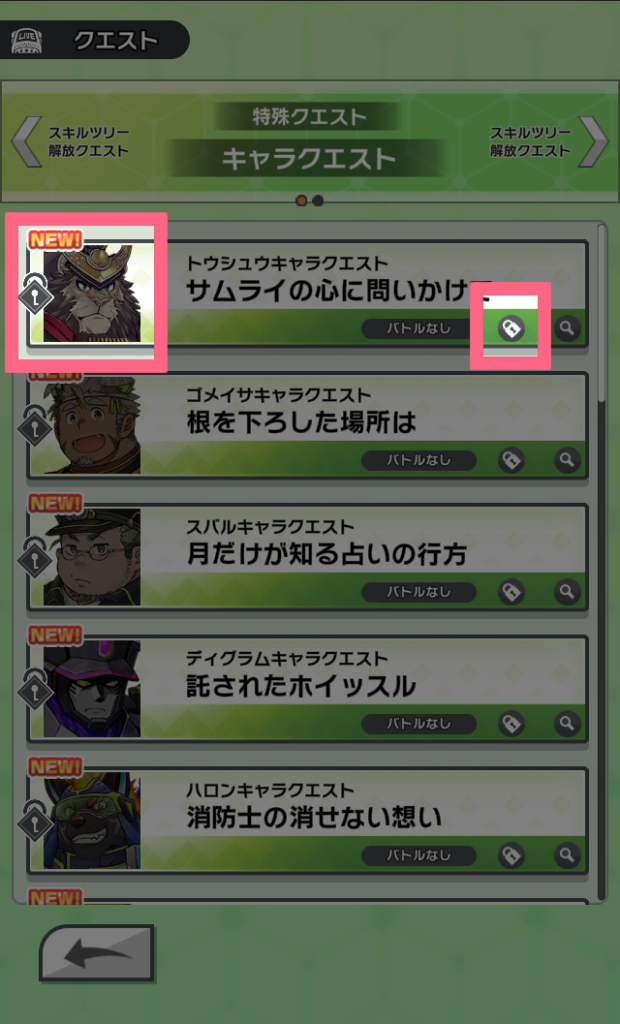This screenshot has width=620, height=1024.
Task: Open magnifier details for ディグラムキャラクエスト
Action: pyautogui.click(x=567, y=724)
